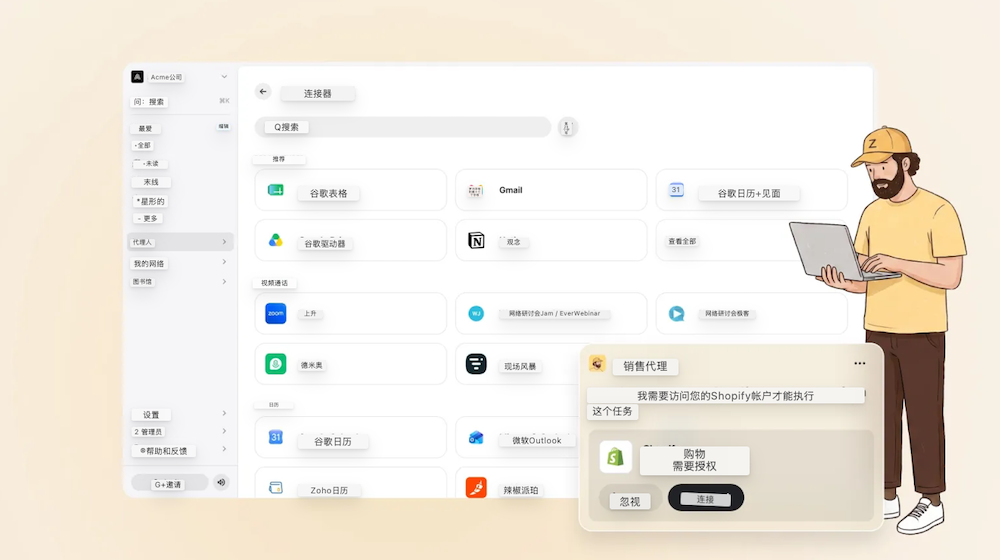Select the 谷歌日历 calendar icon

276,438
